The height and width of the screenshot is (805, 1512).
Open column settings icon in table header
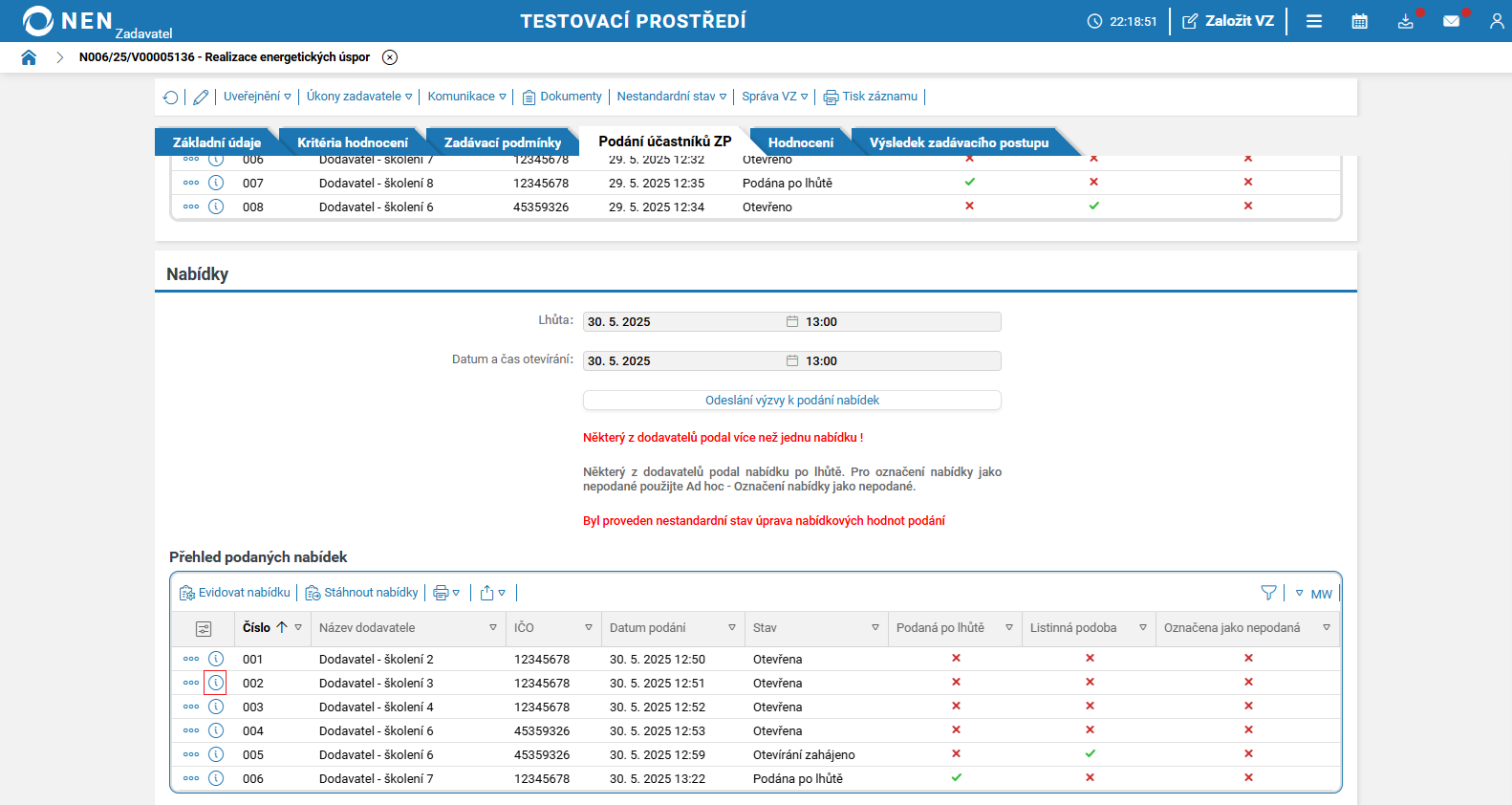[204, 628]
